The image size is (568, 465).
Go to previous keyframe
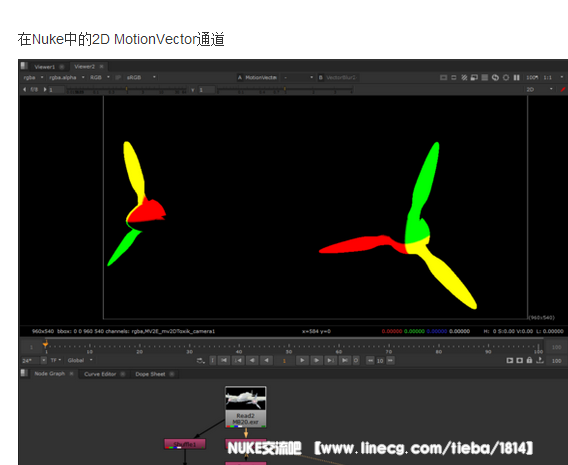238,361
